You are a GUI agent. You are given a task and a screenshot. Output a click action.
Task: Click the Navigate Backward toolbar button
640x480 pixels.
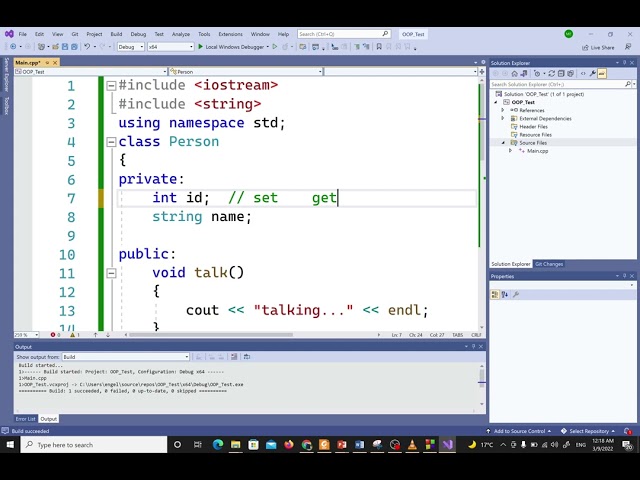click(13, 47)
